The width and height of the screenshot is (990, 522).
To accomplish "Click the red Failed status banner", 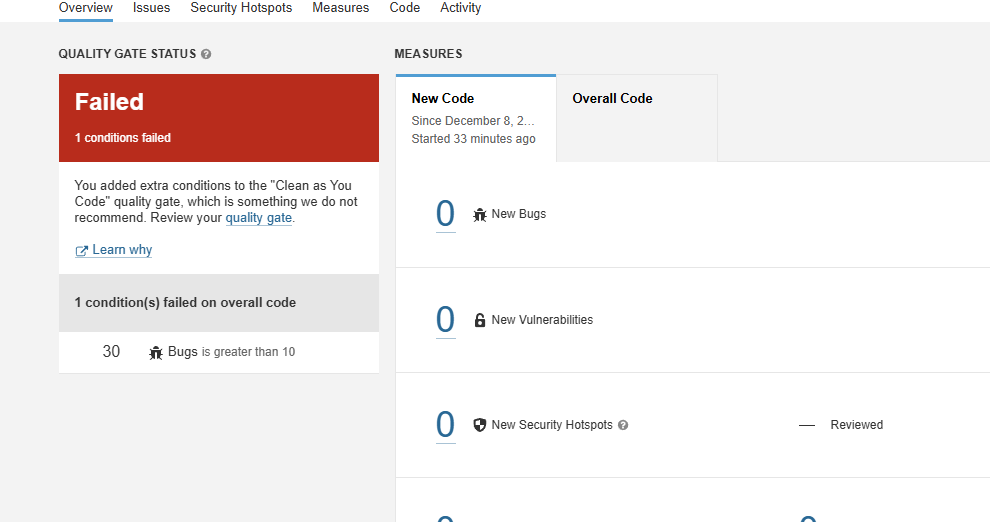I will click(x=218, y=118).
